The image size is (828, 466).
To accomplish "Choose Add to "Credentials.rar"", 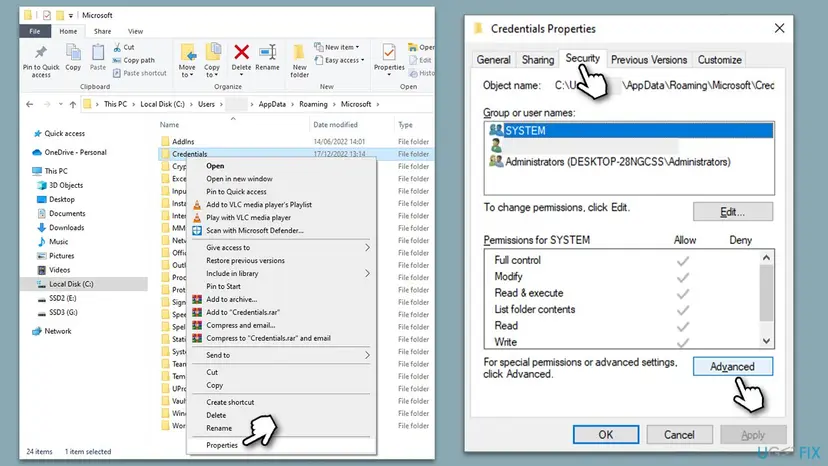I will click(243, 313).
